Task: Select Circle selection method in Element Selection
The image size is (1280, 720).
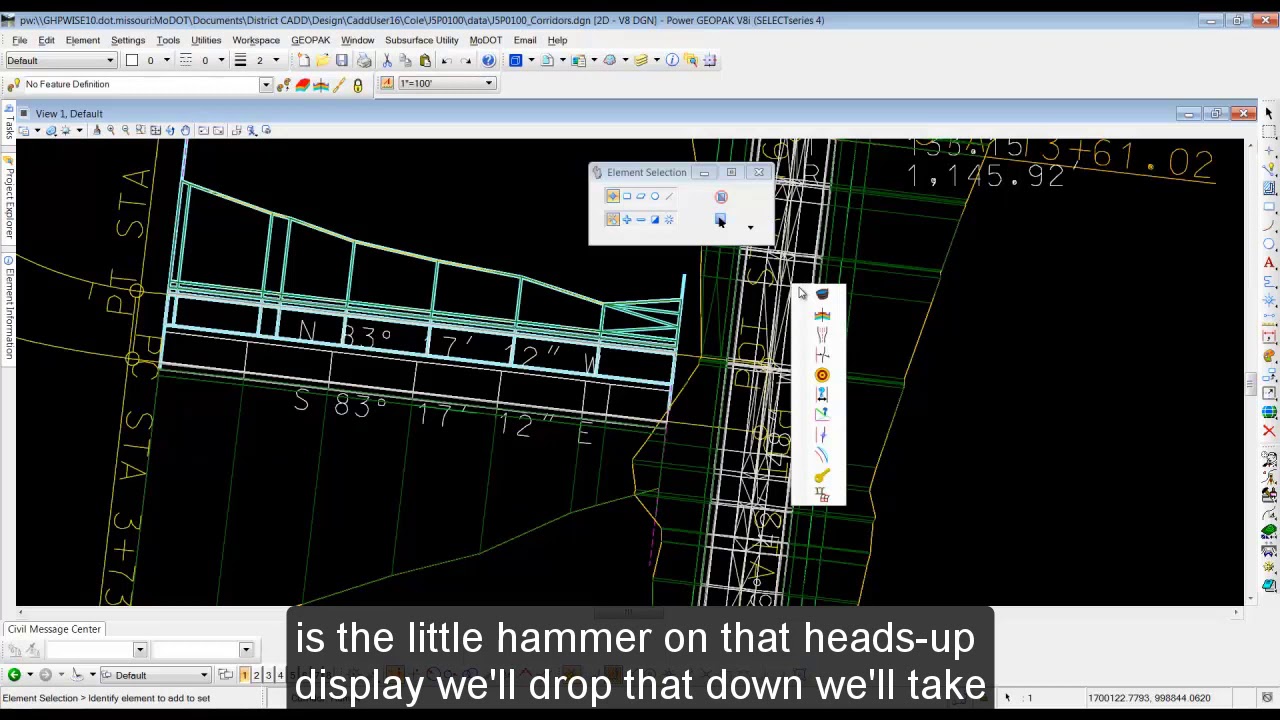Action: pos(655,196)
